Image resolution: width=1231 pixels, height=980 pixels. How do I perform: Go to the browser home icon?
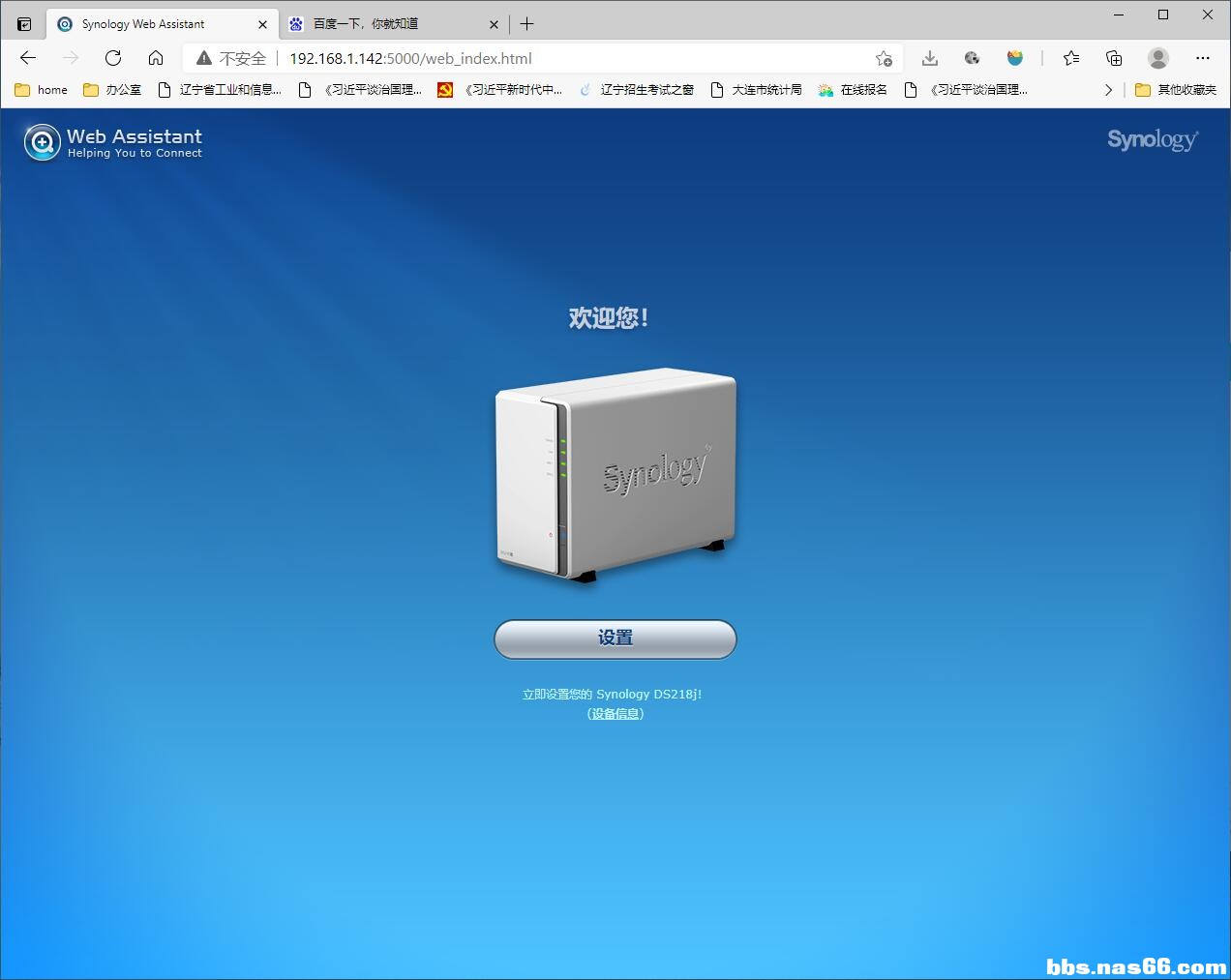coord(156,58)
